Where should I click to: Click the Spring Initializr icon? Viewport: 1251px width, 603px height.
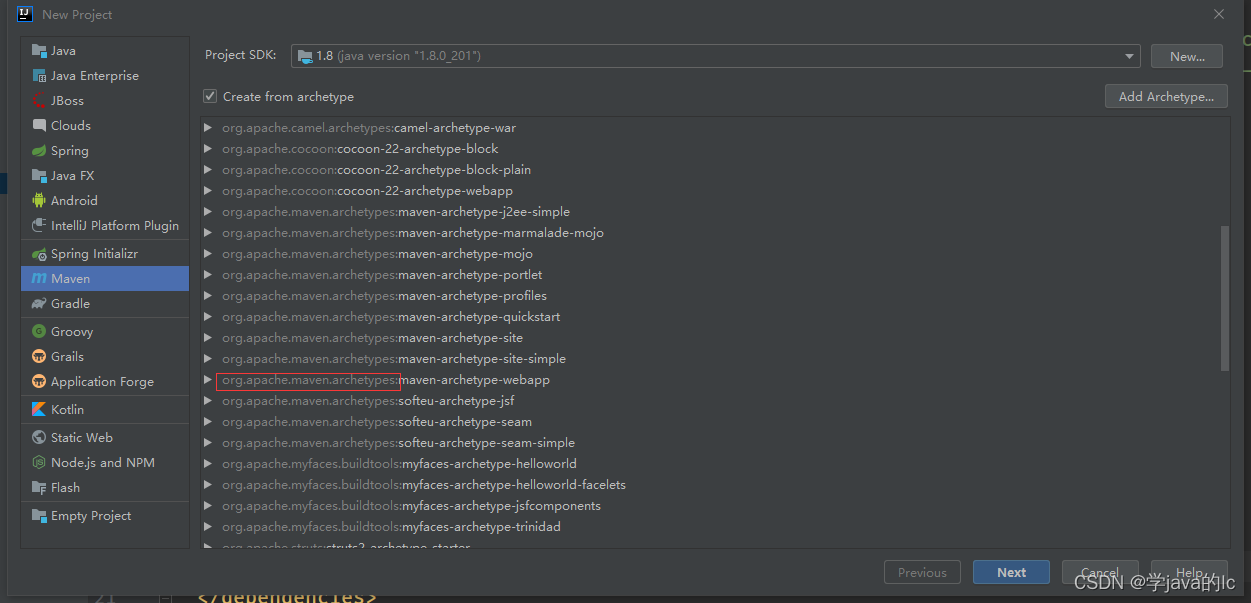39,254
